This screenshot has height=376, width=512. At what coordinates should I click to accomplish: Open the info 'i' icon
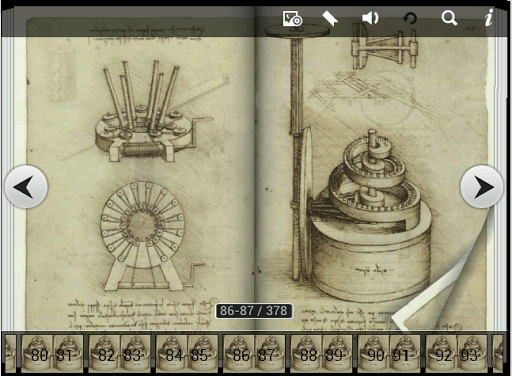coord(489,18)
